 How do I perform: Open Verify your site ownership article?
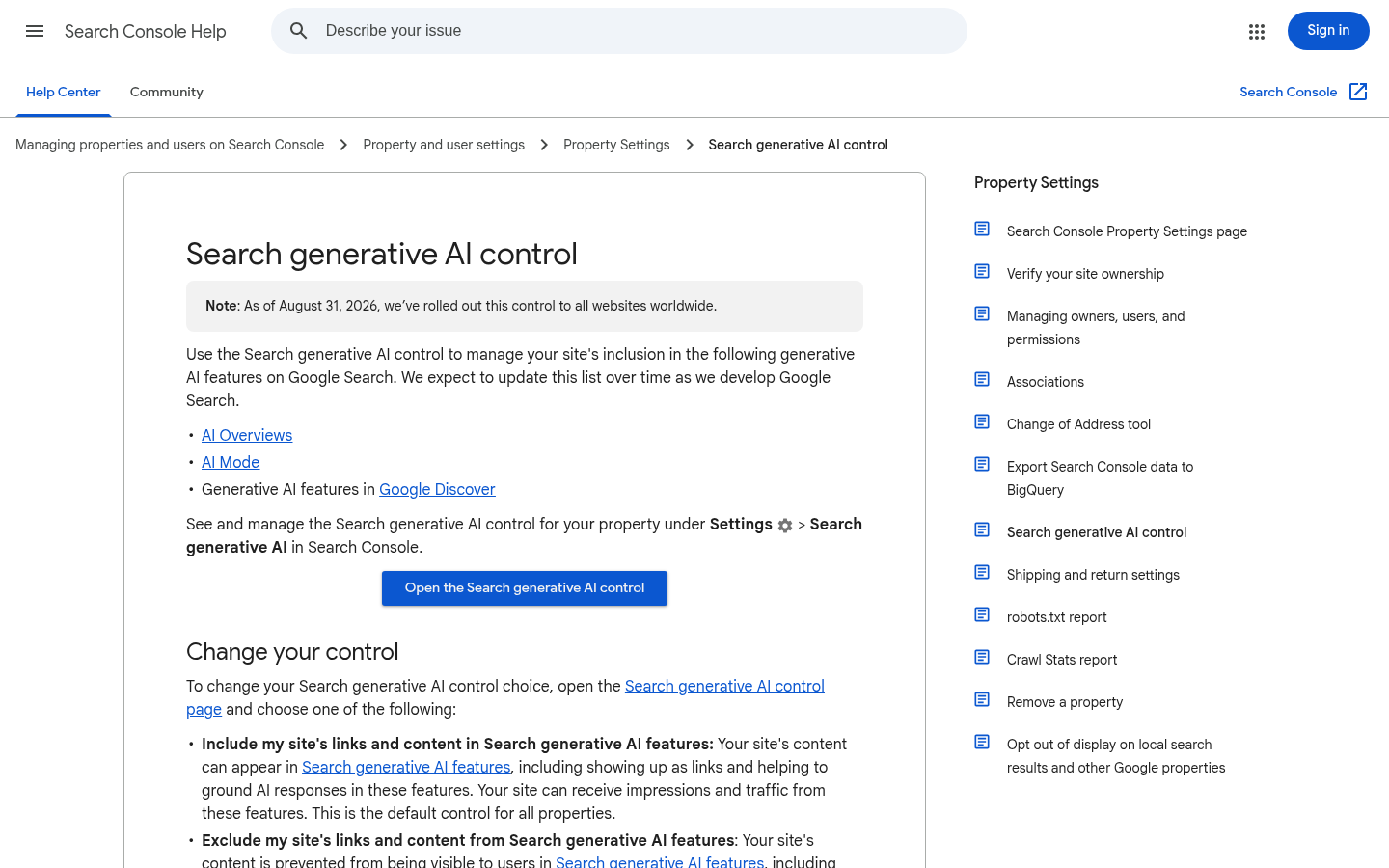pos(1085,274)
